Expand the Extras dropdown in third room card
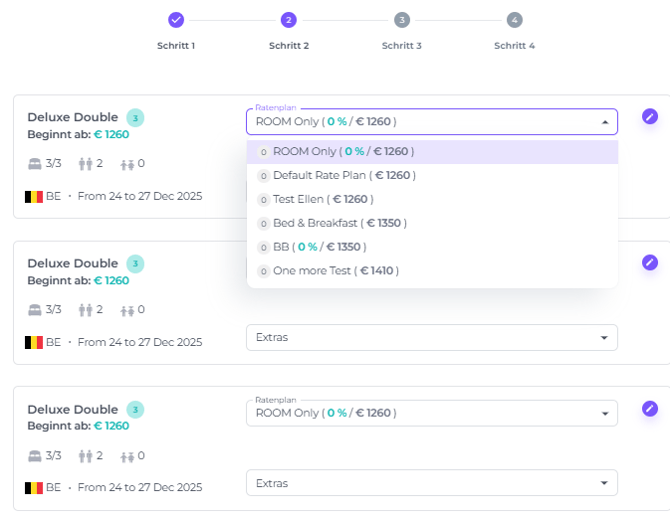 point(431,483)
